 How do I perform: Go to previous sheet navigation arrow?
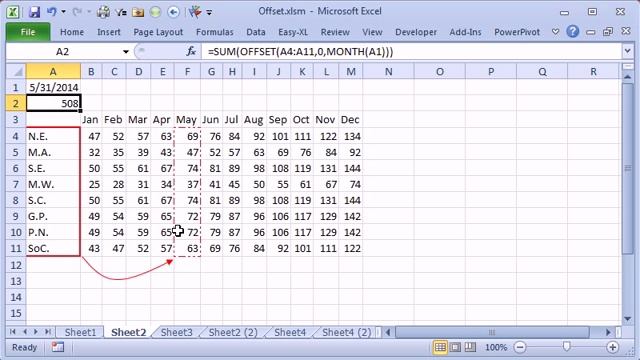pyautogui.click(x=24, y=332)
